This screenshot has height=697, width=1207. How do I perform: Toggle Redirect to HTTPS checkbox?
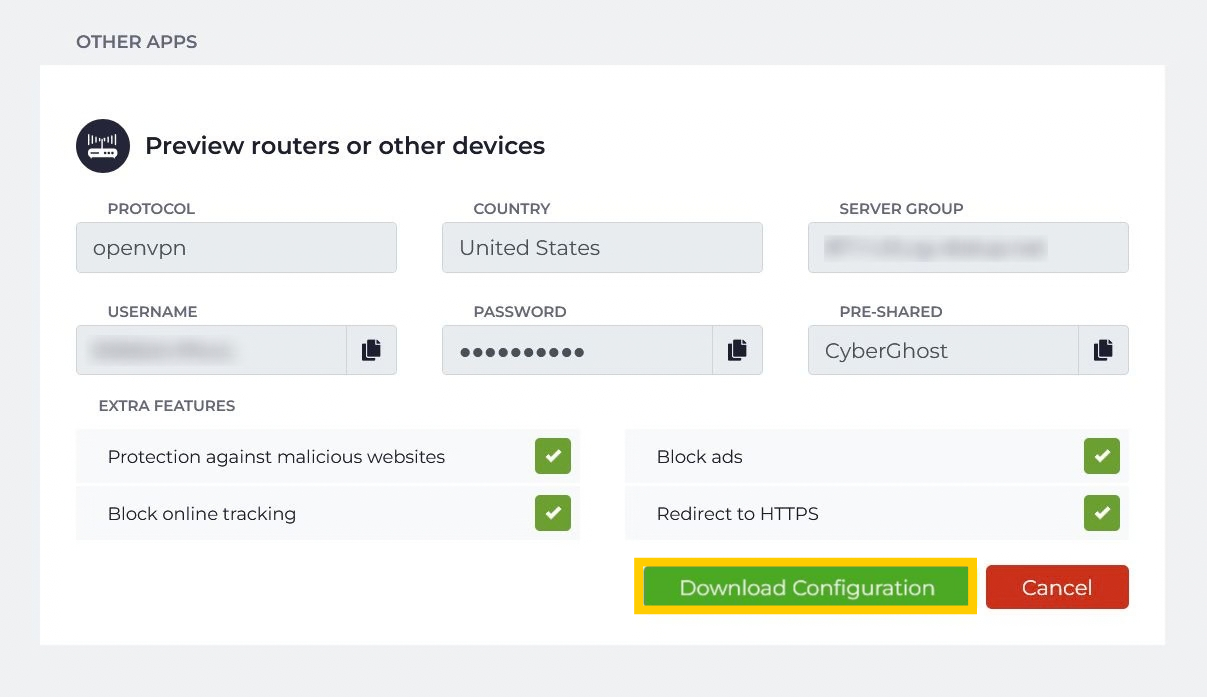pos(1102,513)
